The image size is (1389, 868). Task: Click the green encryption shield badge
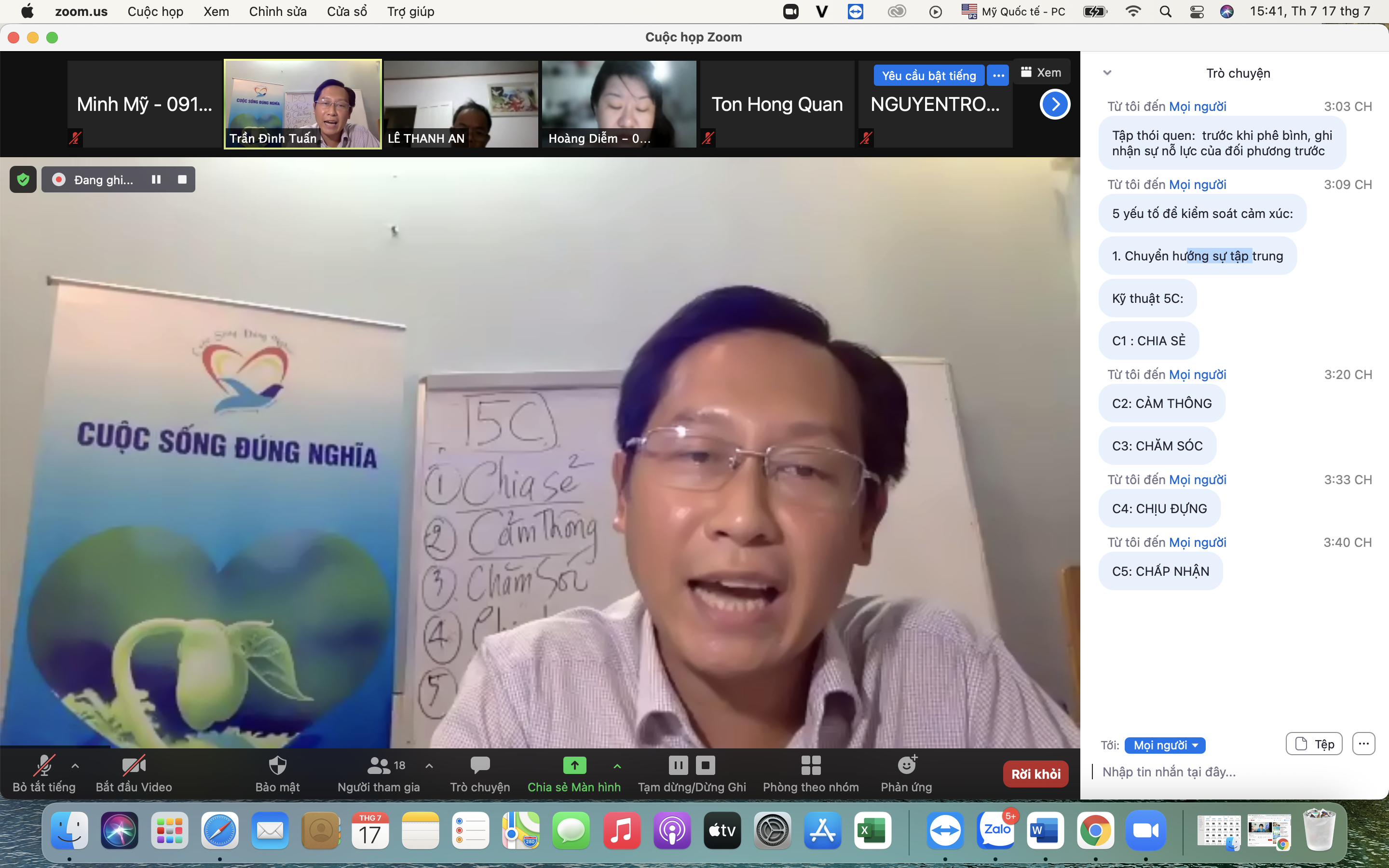click(23, 180)
